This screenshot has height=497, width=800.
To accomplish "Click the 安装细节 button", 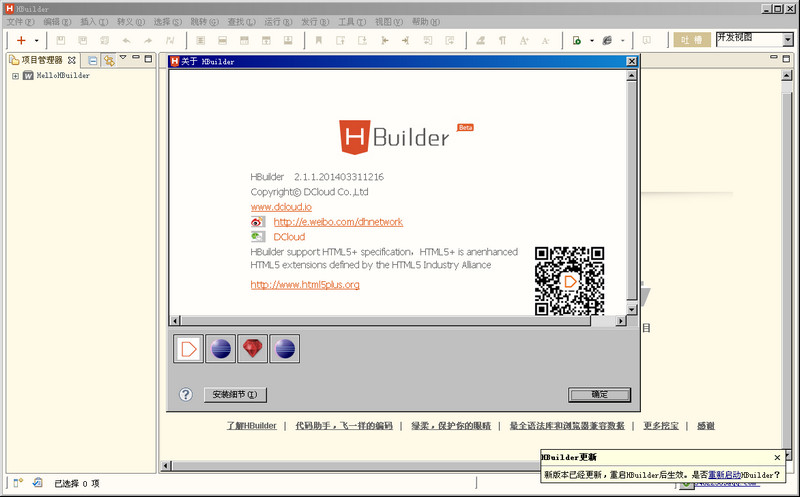I will tap(235, 394).
